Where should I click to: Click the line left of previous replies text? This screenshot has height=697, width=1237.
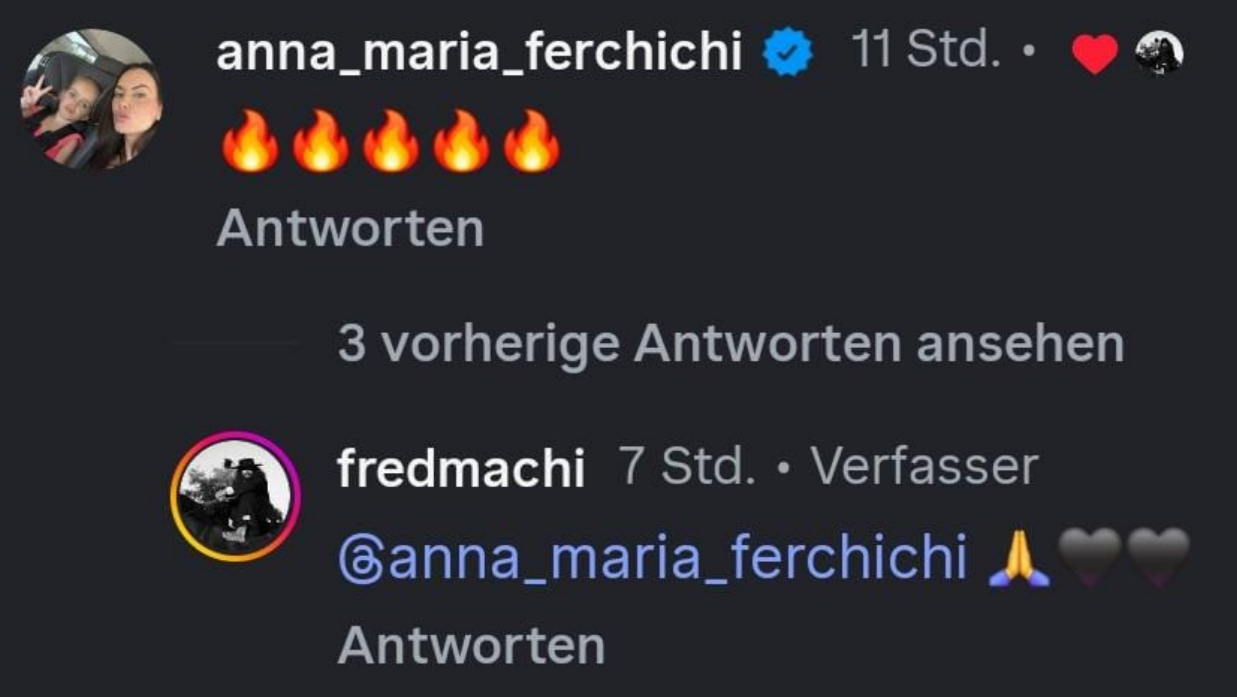point(236,345)
